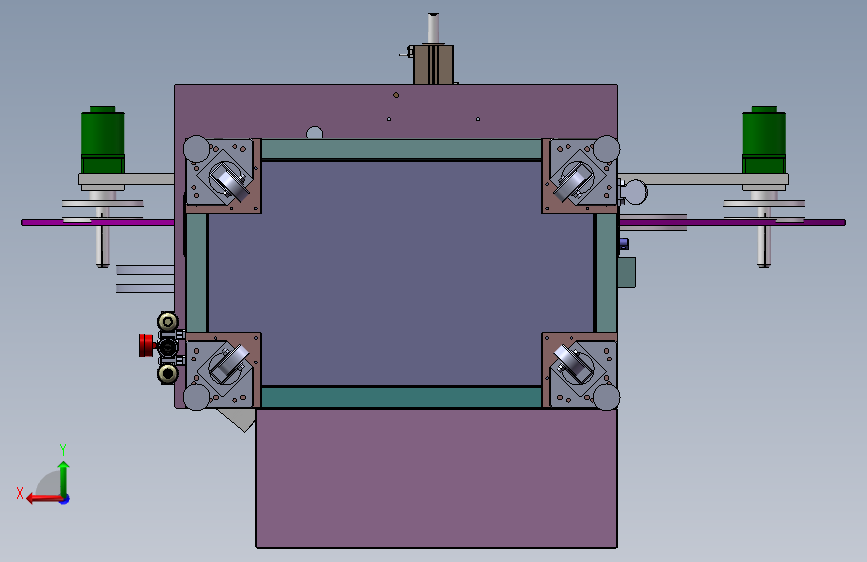Viewport: 867px width, 562px height.
Task: Select the right vertical teal frame bar
Action: [606, 273]
